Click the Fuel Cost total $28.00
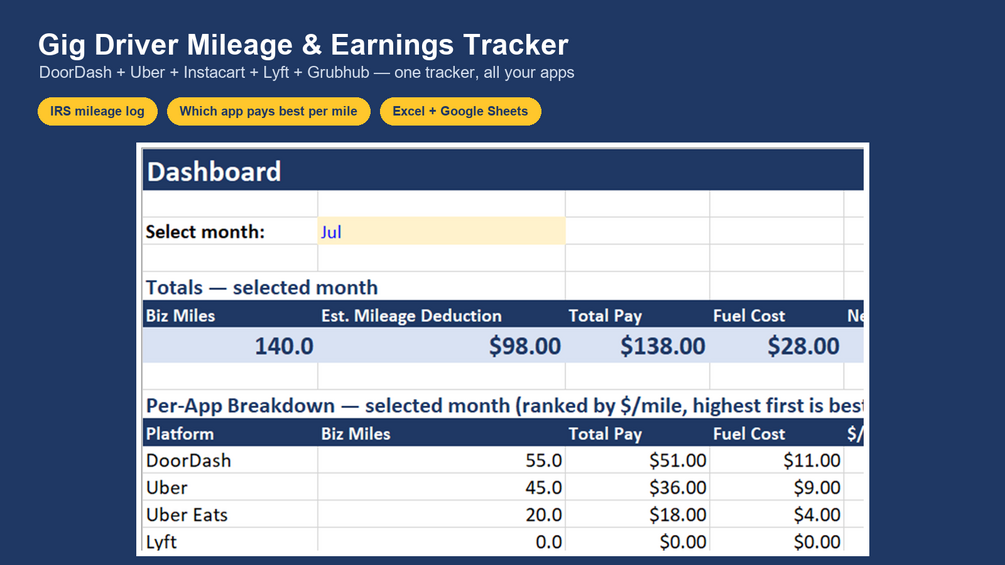 tap(777, 346)
